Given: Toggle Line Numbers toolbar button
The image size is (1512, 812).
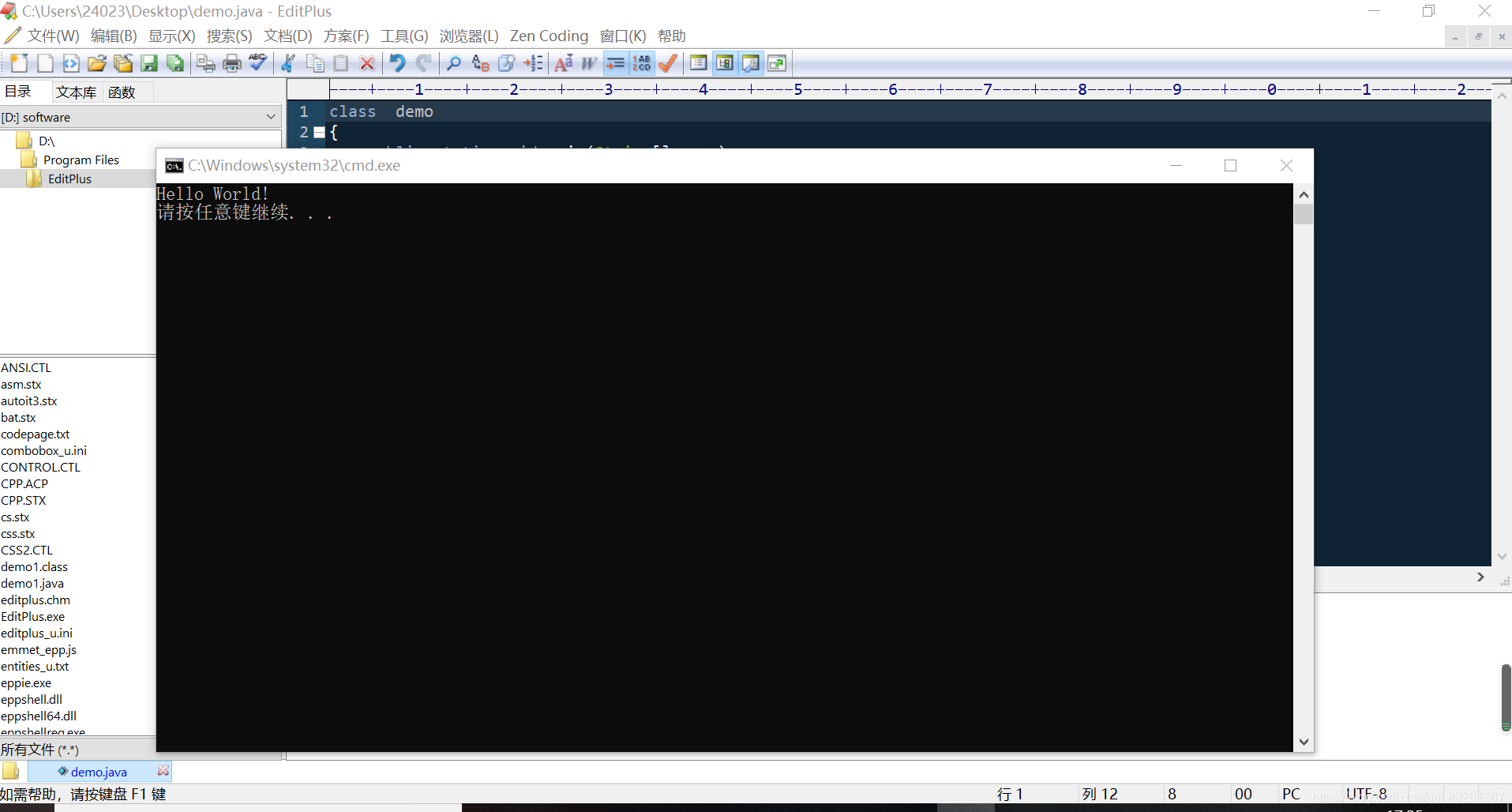Looking at the screenshot, I should (642, 63).
